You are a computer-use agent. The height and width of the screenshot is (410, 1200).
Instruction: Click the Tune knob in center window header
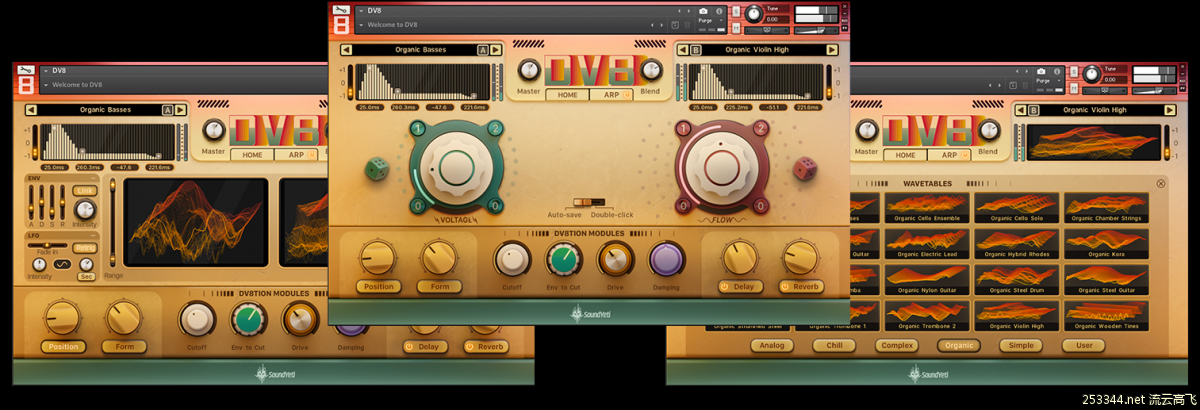click(x=752, y=14)
